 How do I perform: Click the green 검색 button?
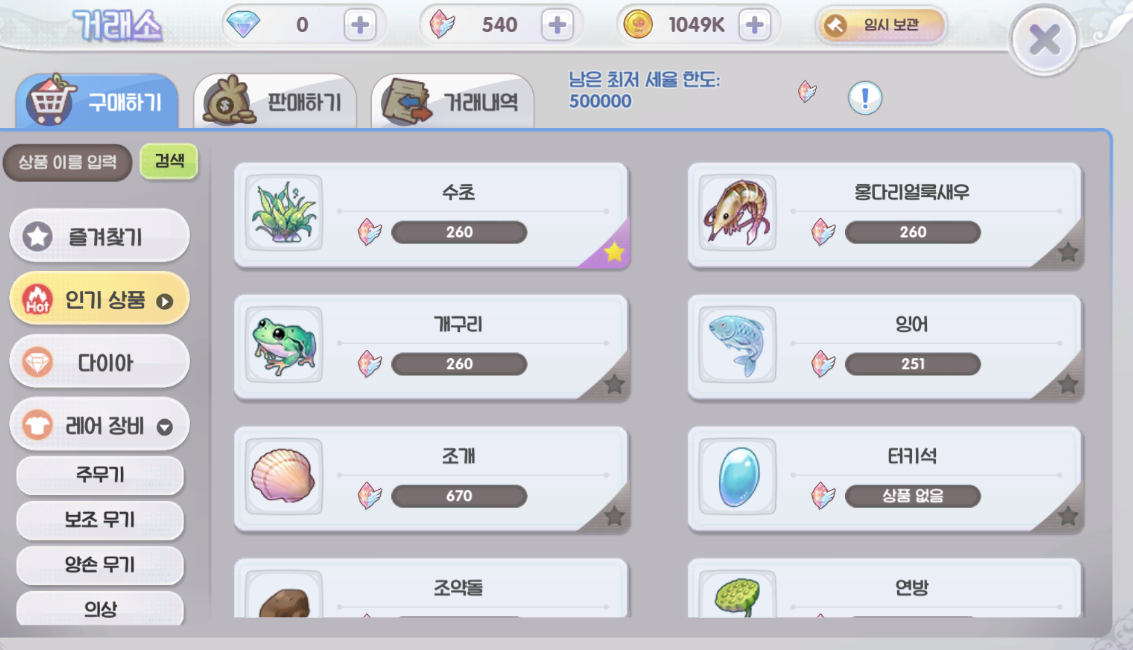[x=169, y=160]
